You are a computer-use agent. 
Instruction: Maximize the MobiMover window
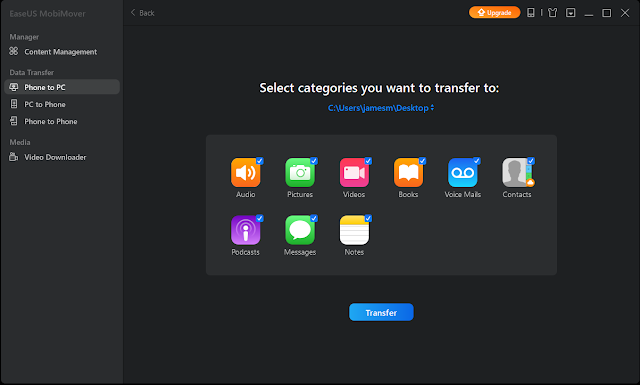(x=607, y=13)
